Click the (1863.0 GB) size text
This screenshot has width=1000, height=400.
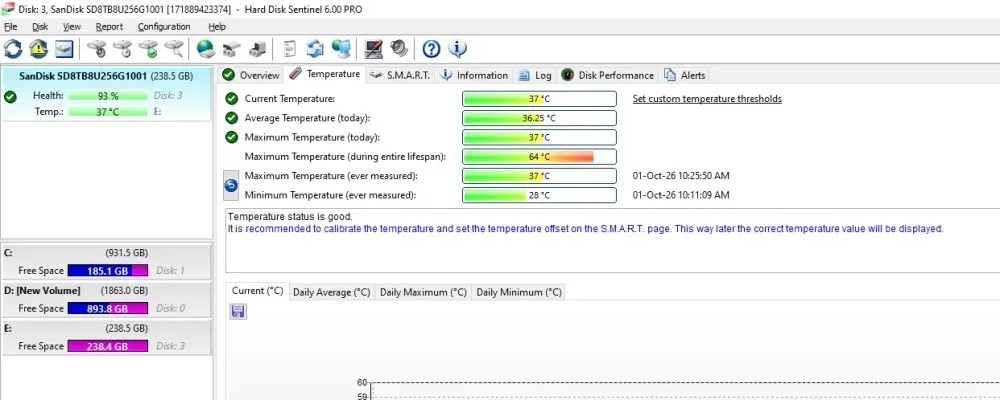coord(124,291)
